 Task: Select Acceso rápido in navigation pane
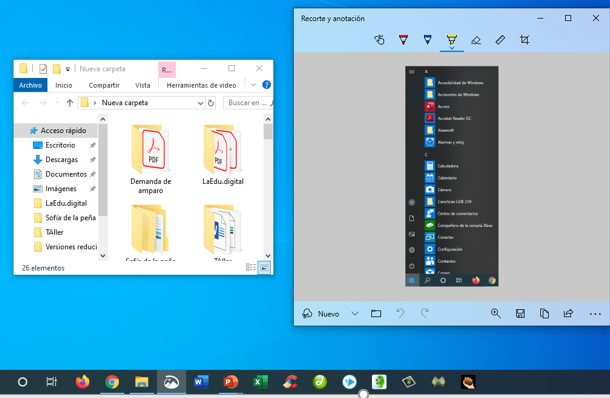(57, 130)
